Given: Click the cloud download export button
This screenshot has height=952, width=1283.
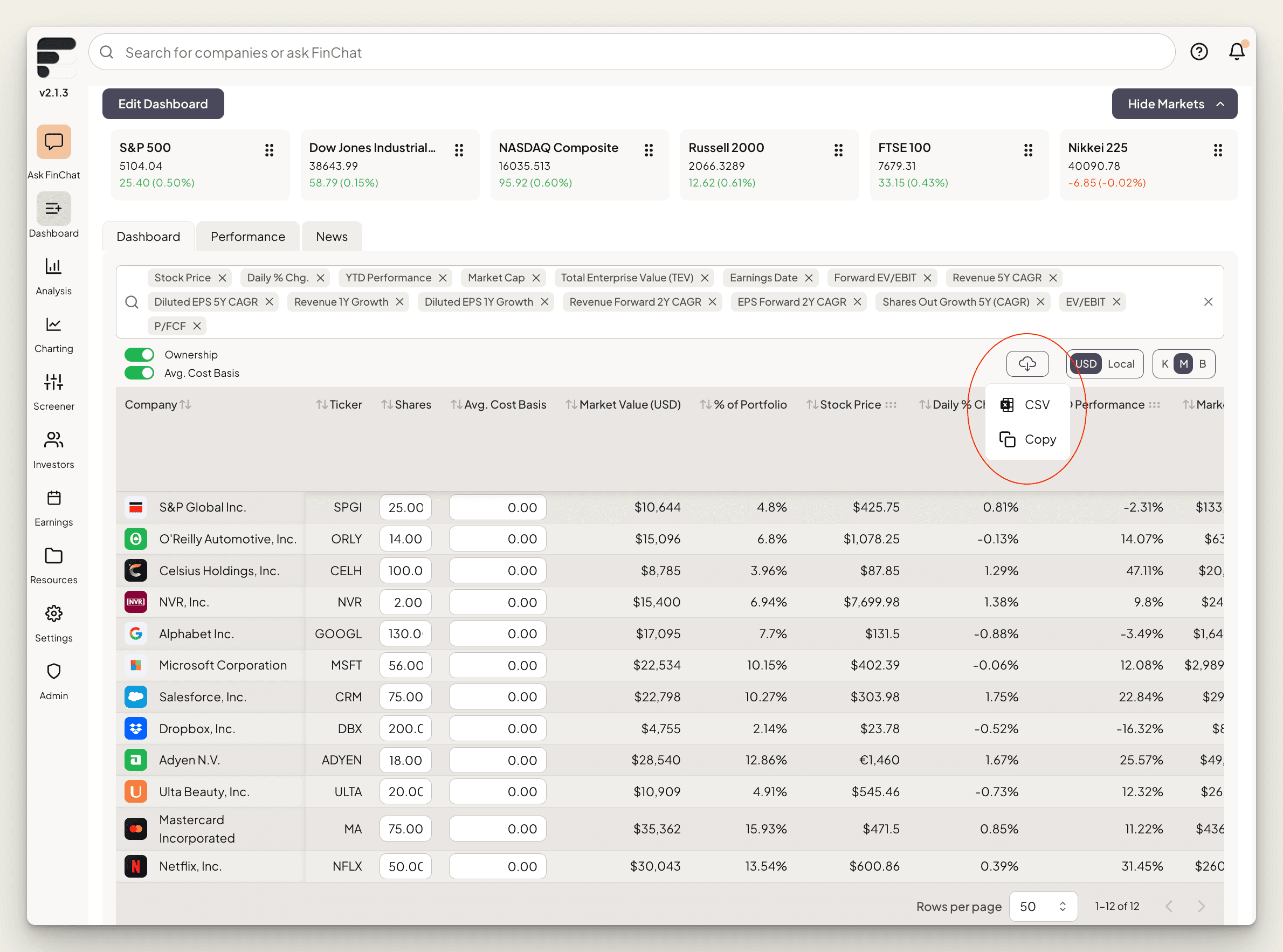Looking at the screenshot, I should (1027, 364).
